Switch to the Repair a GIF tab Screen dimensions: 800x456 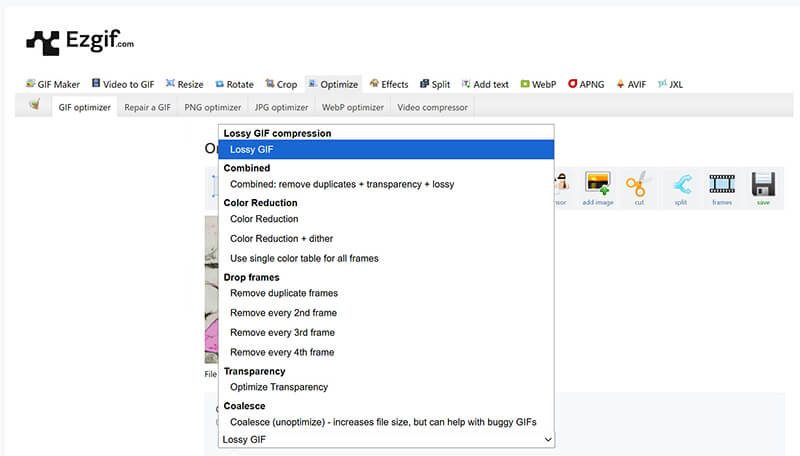(x=147, y=107)
